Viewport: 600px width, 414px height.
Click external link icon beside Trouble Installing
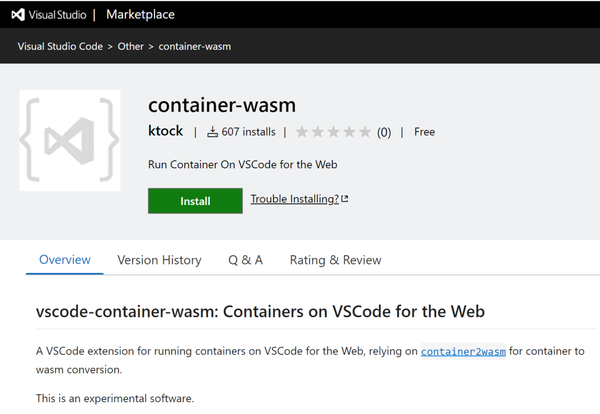[345, 199]
